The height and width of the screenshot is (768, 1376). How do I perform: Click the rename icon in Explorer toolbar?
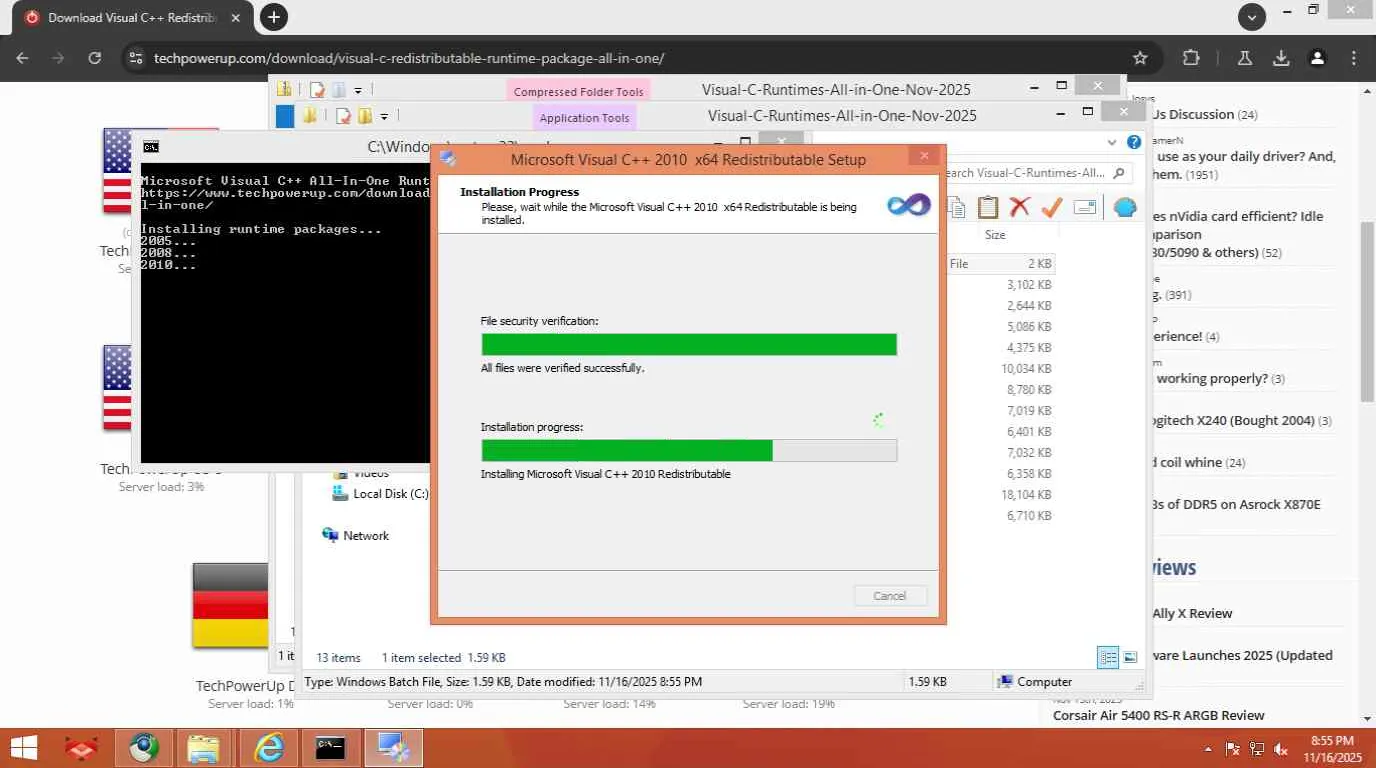pos(1085,207)
